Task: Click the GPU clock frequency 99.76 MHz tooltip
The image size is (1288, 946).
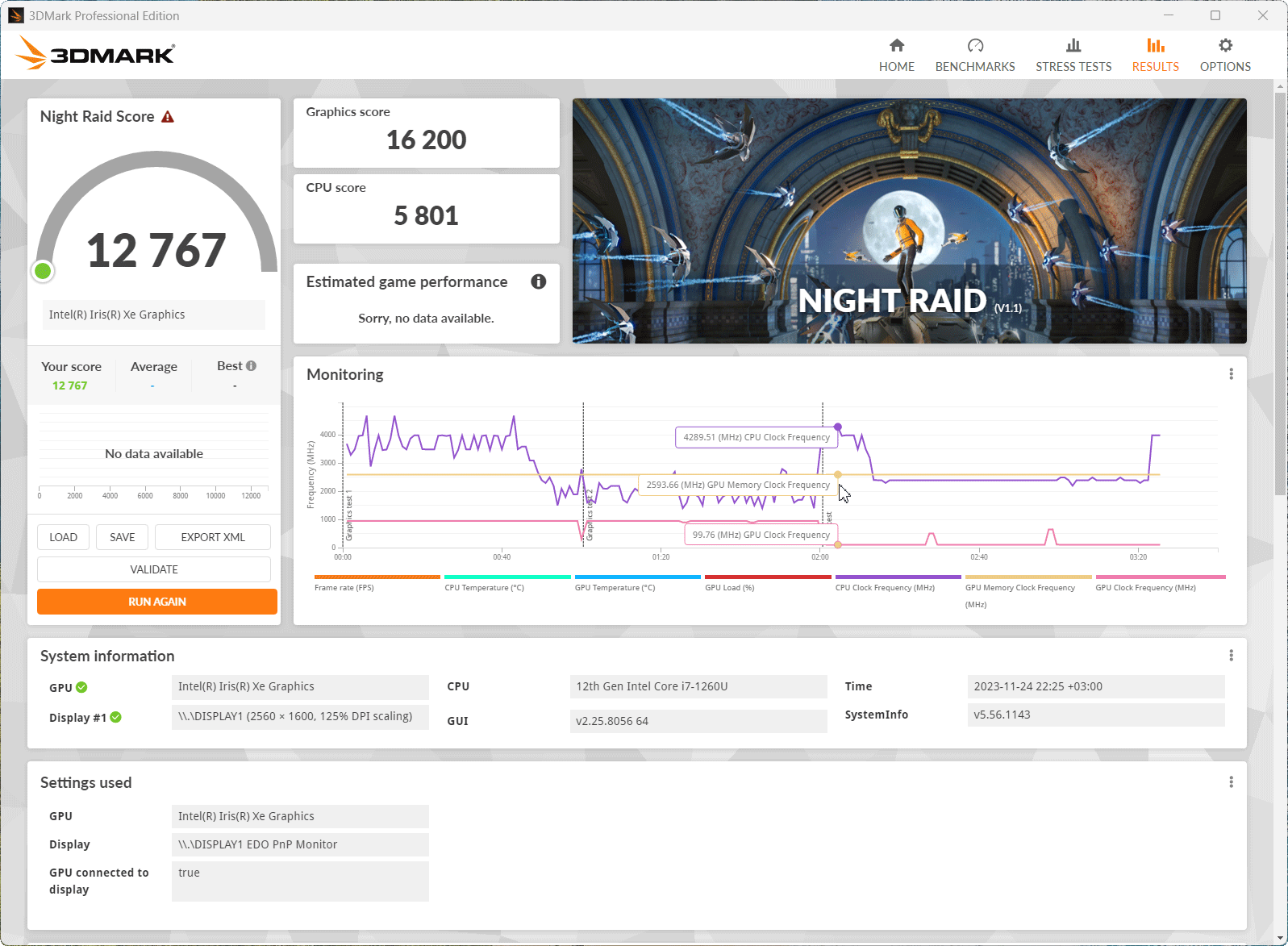Action: (761, 535)
